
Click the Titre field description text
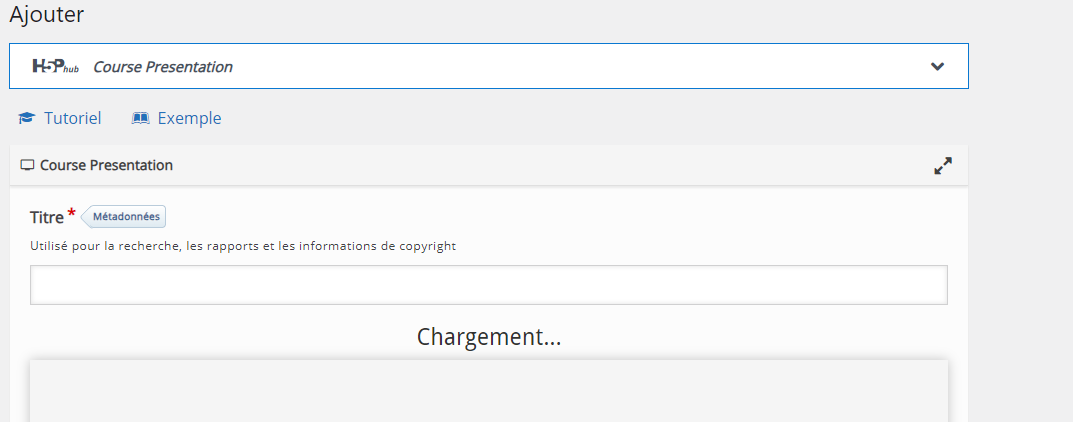[x=243, y=246]
